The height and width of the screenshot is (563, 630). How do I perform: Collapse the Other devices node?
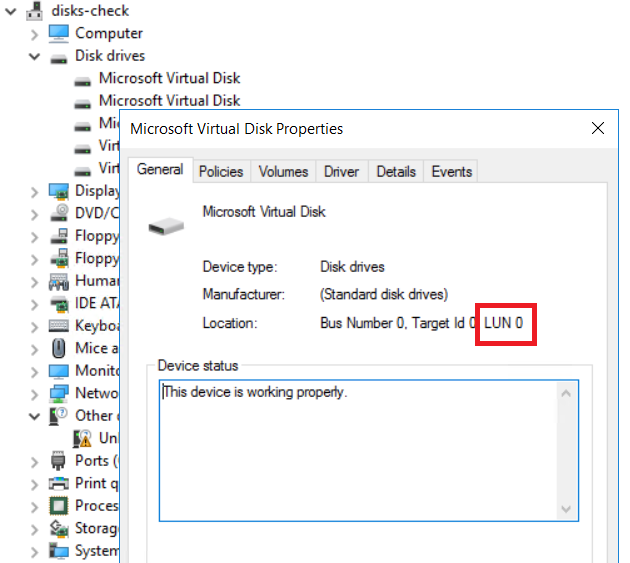[35, 416]
